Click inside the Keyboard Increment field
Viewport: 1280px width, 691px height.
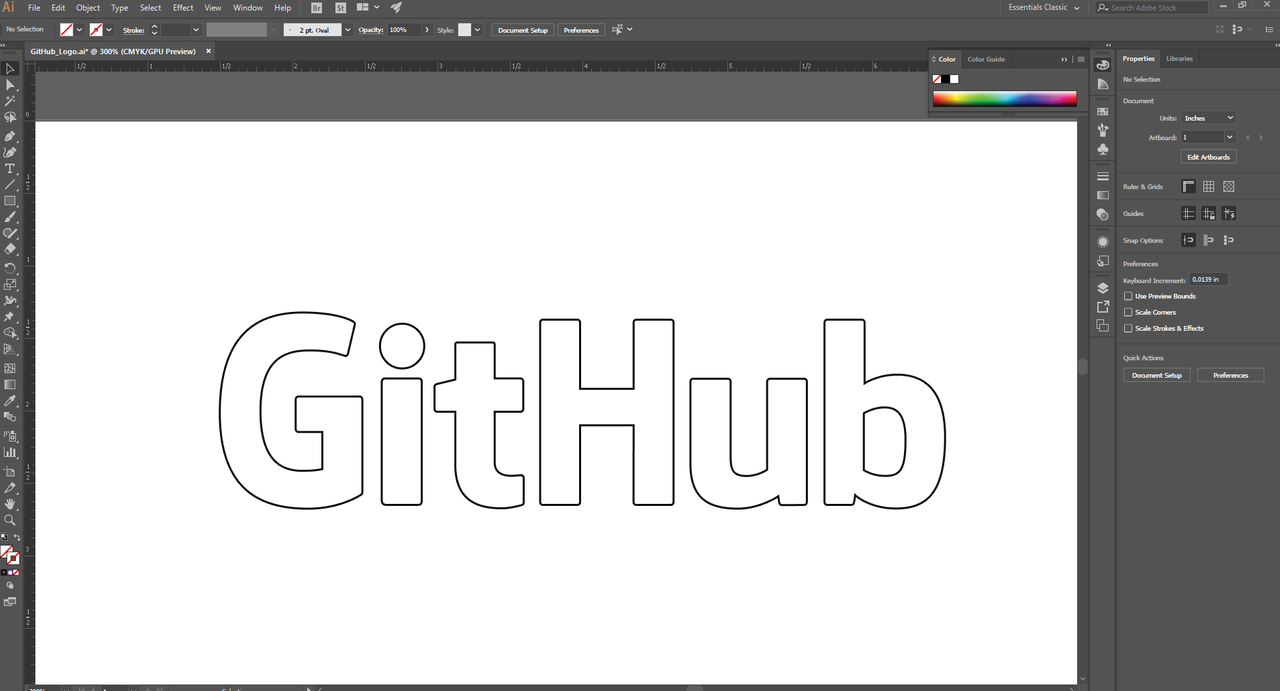click(1207, 280)
